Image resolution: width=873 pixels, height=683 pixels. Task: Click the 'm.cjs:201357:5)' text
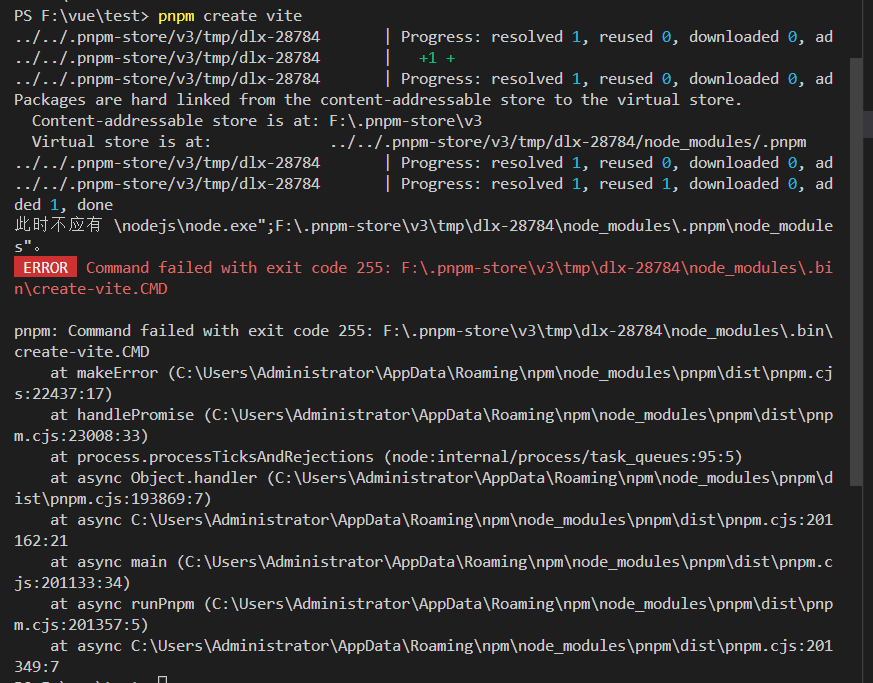coord(81,625)
